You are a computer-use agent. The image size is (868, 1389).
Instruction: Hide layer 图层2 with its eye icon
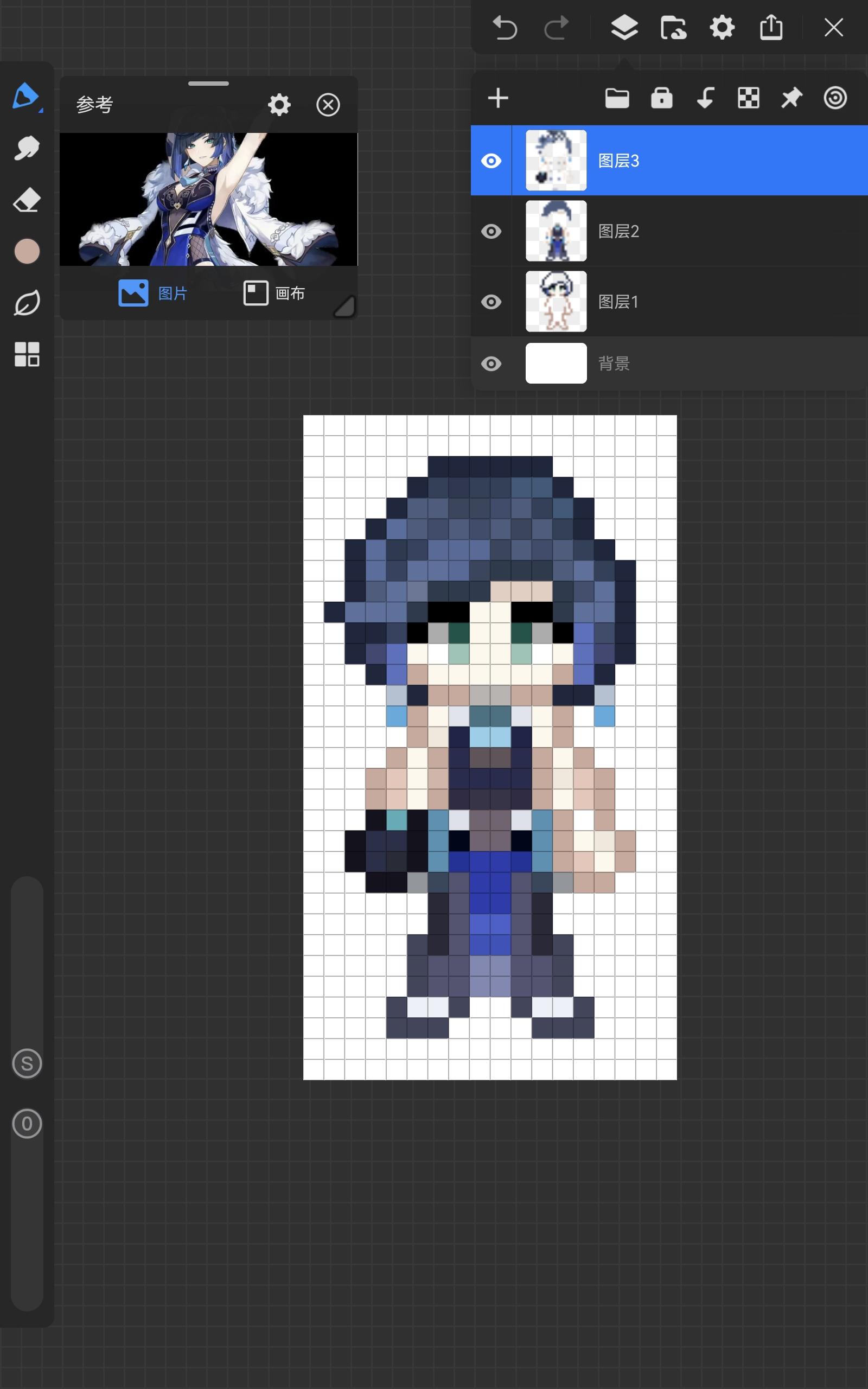point(491,231)
